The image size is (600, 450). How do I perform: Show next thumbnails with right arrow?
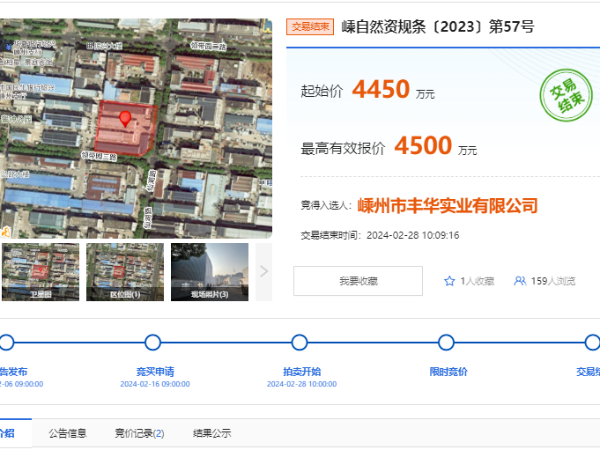point(264,270)
